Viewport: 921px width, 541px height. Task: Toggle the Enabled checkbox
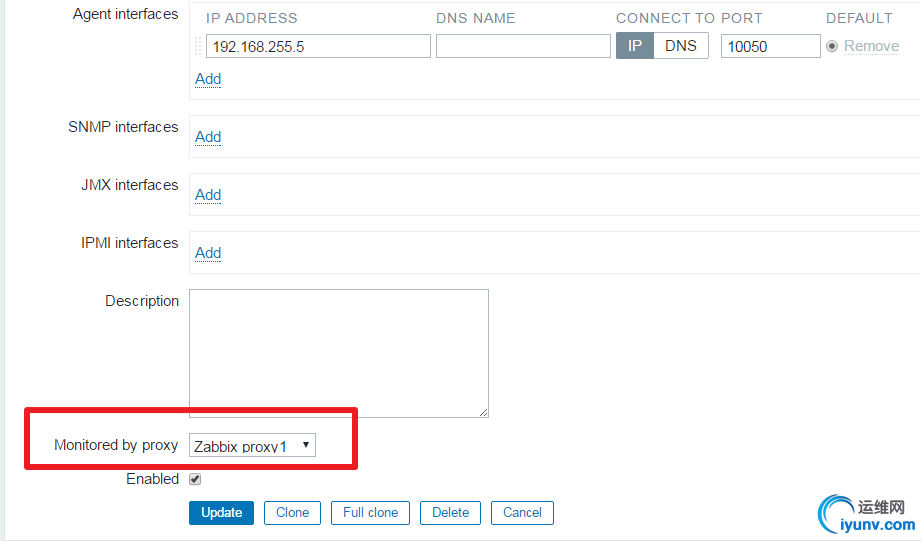tap(195, 479)
